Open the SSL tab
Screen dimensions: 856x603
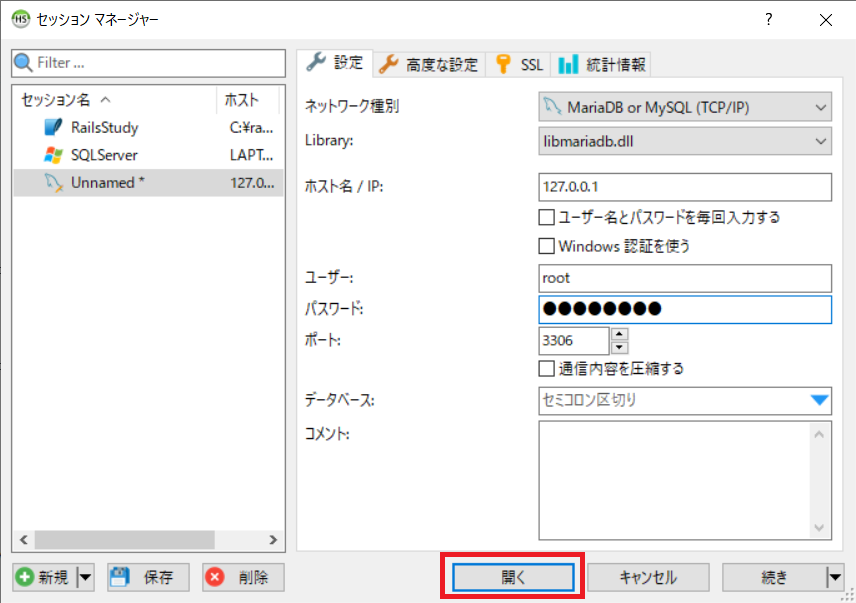tap(518, 65)
